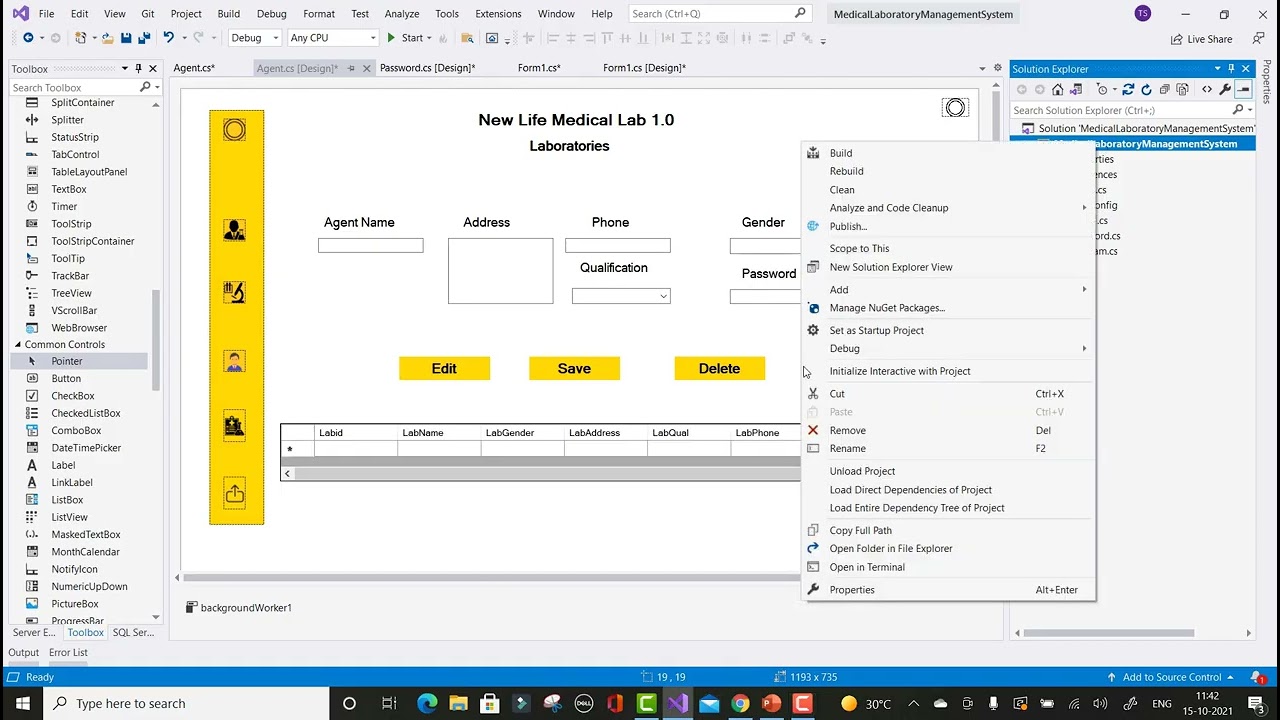
Task: Click the View Code icon in Solution Explorer
Action: [1207, 90]
